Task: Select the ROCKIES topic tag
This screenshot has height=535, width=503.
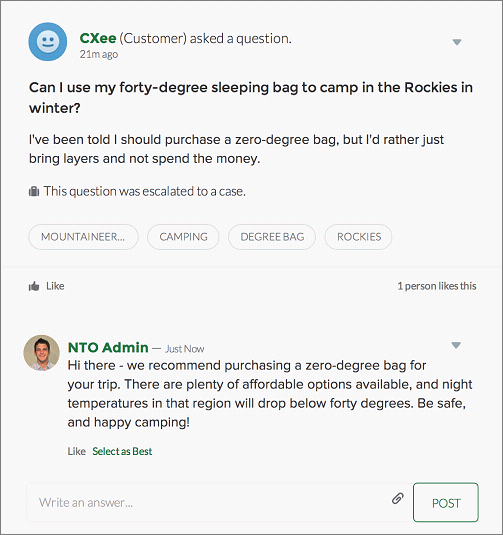Action: tap(359, 237)
